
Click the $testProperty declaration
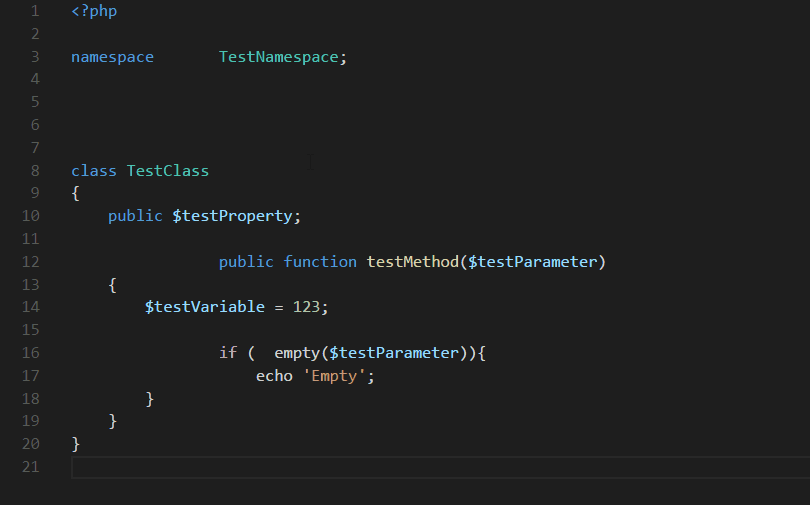(234, 216)
